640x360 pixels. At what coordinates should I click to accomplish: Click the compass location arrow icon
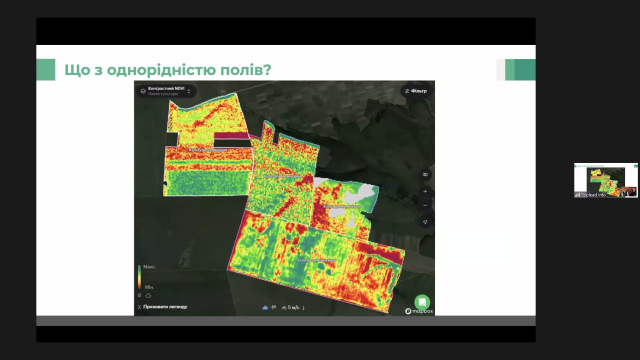(x=425, y=222)
